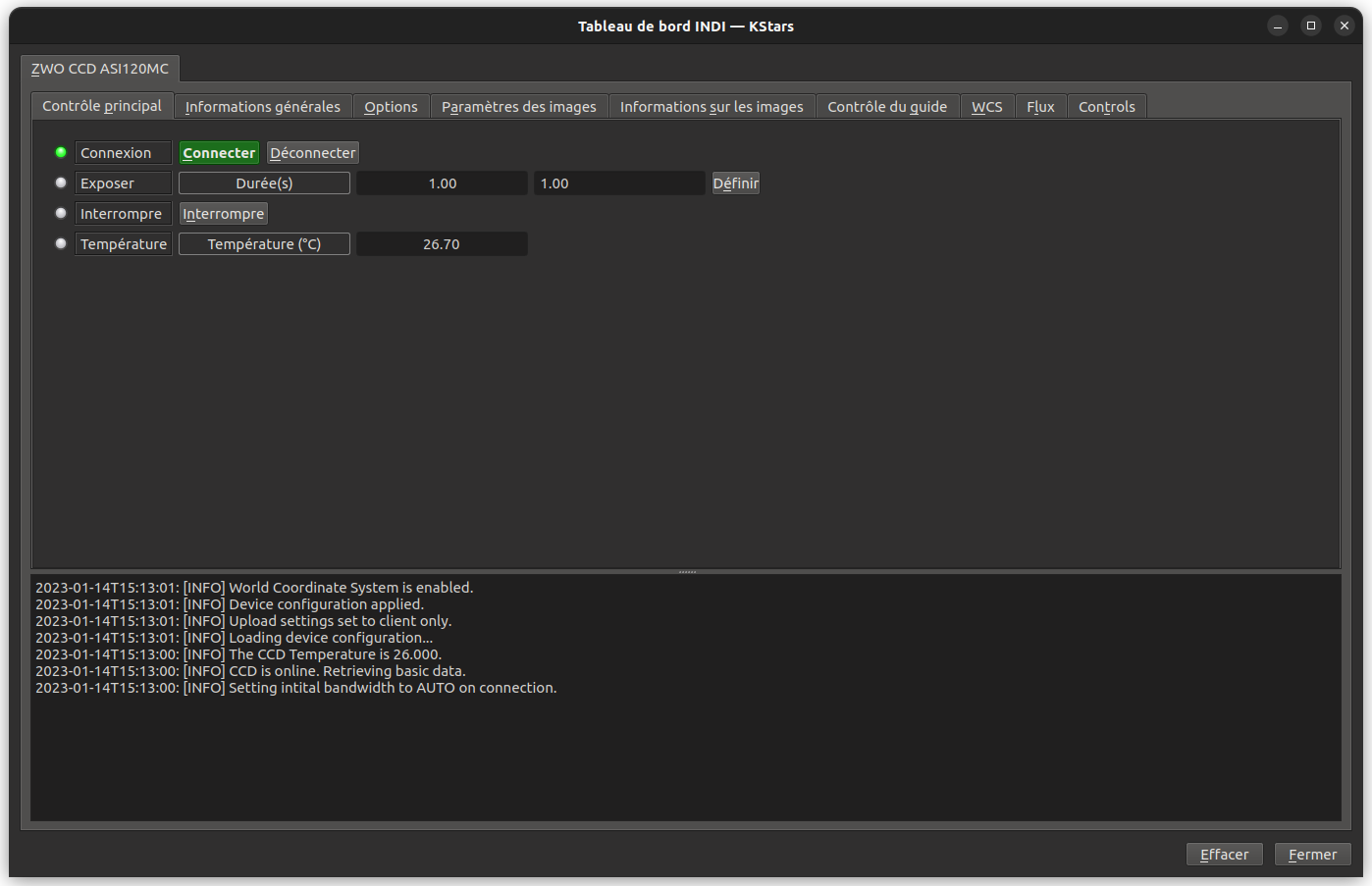Open the Informations générales tab
Image resolution: width=1372 pixels, height=886 pixels.
point(263,107)
